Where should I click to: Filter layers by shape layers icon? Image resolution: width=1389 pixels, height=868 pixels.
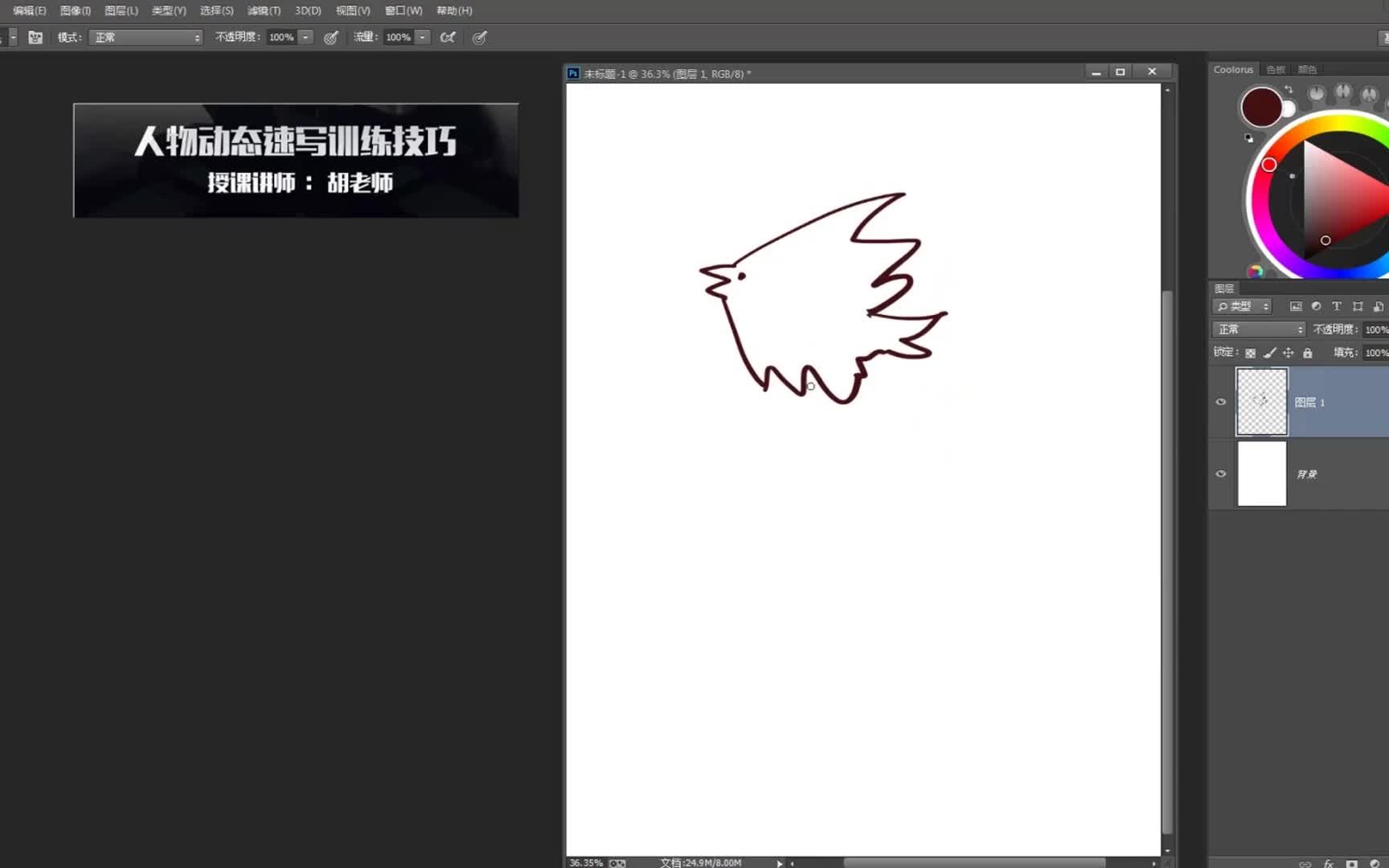(x=1358, y=306)
